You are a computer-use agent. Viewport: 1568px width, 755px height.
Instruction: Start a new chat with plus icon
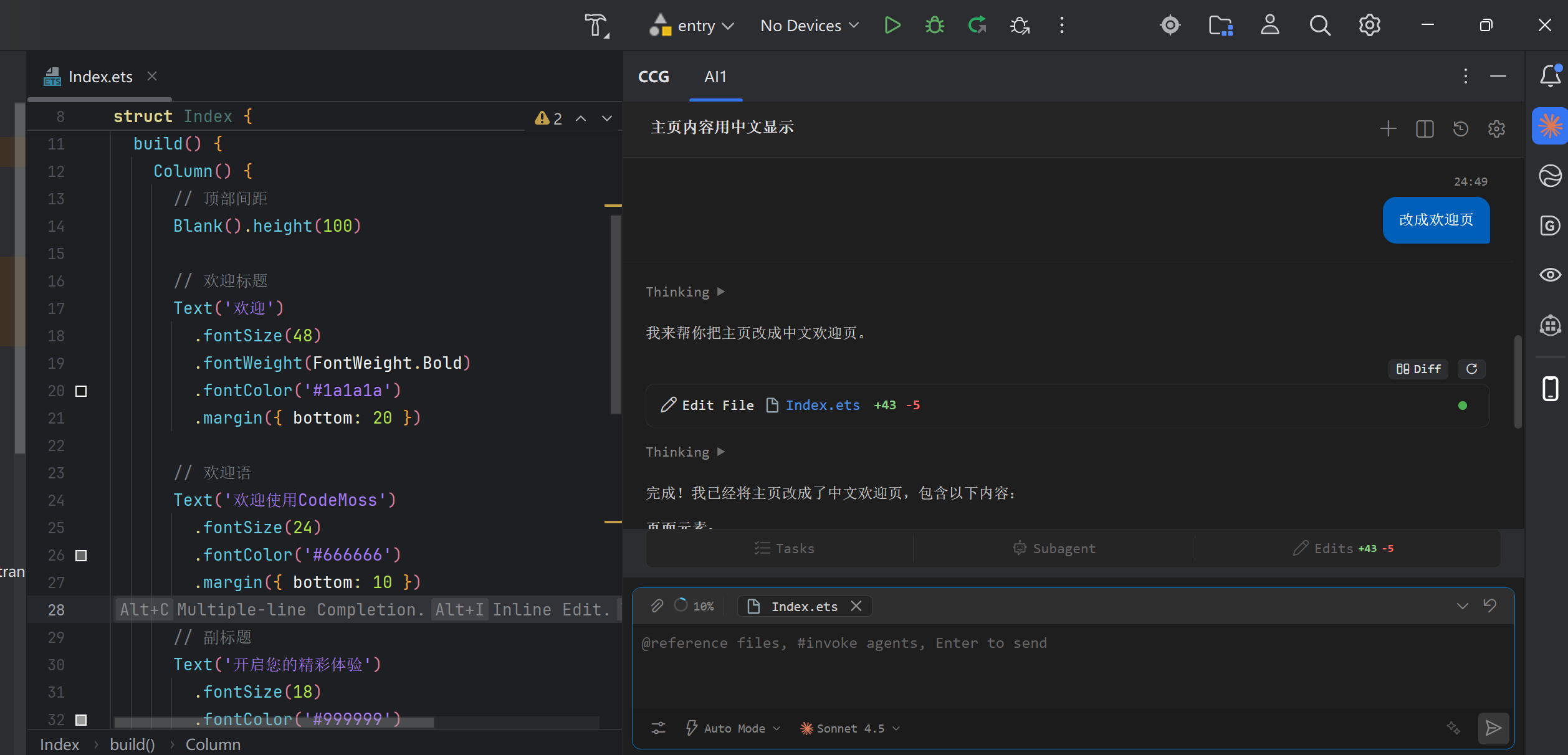(x=1388, y=129)
